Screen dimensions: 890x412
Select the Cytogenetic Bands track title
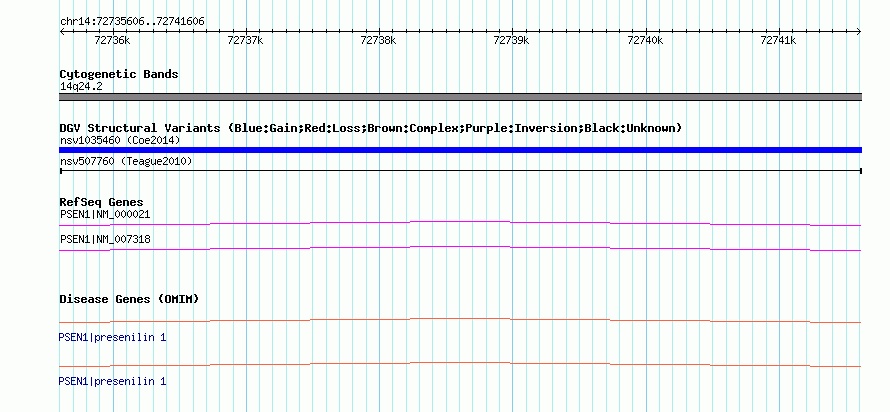[119, 74]
